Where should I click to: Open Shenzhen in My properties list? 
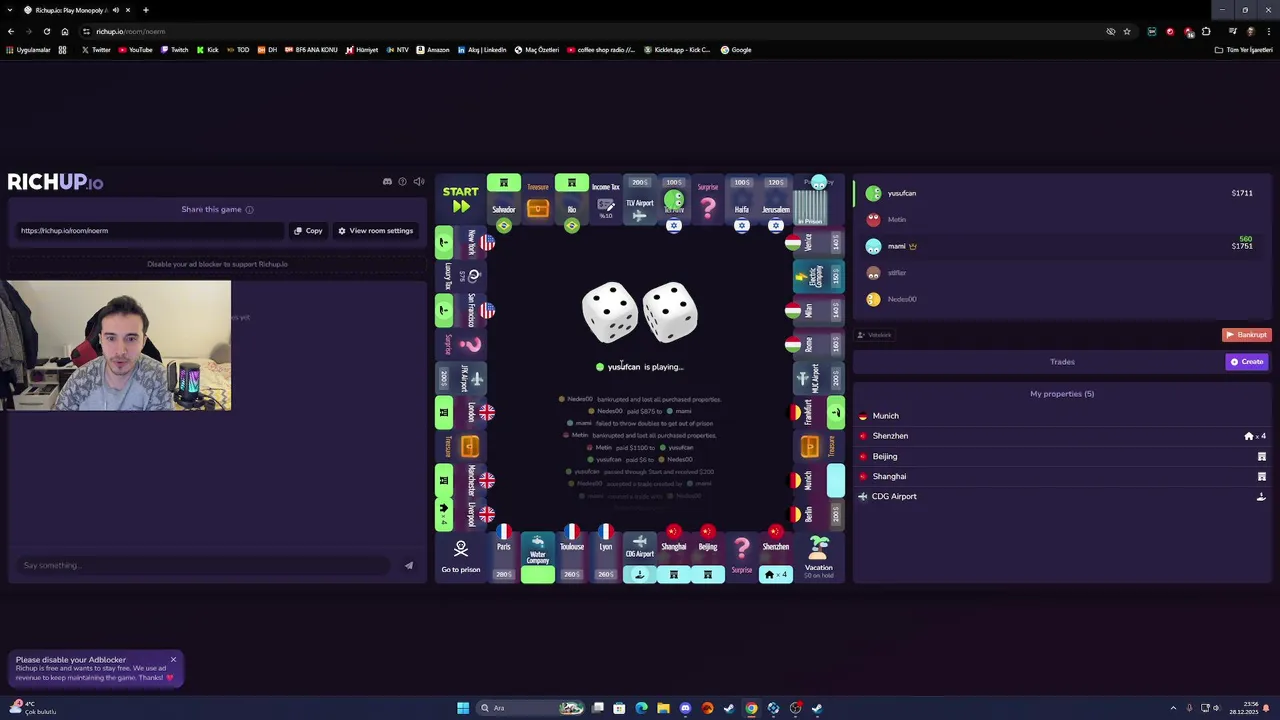(x=1062, y=436)
